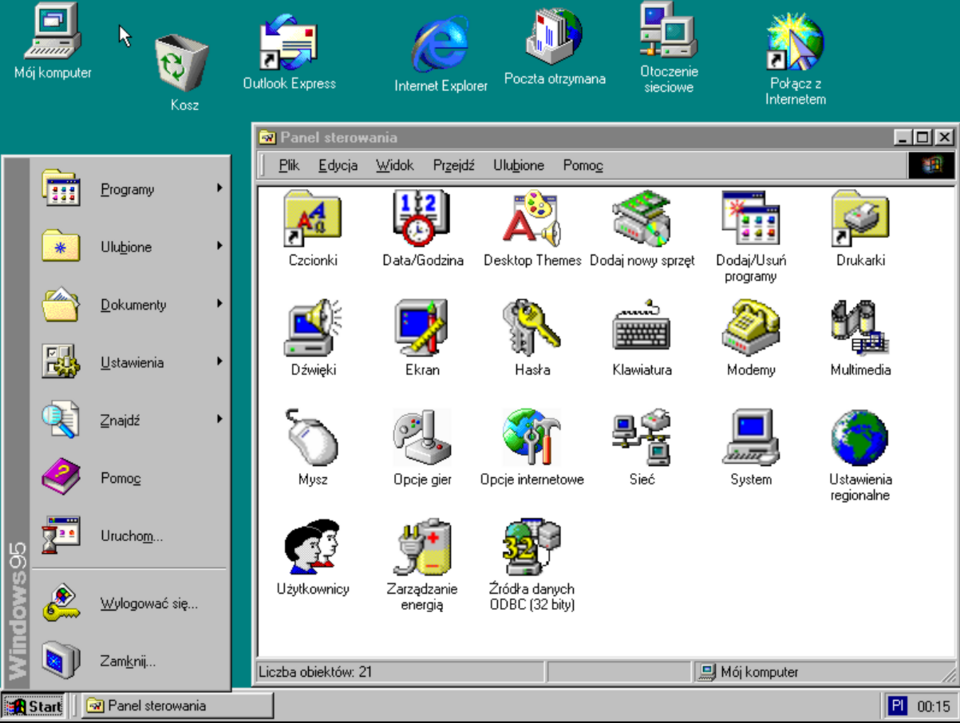Open the Opcje internetowe icon

point(531,437)
